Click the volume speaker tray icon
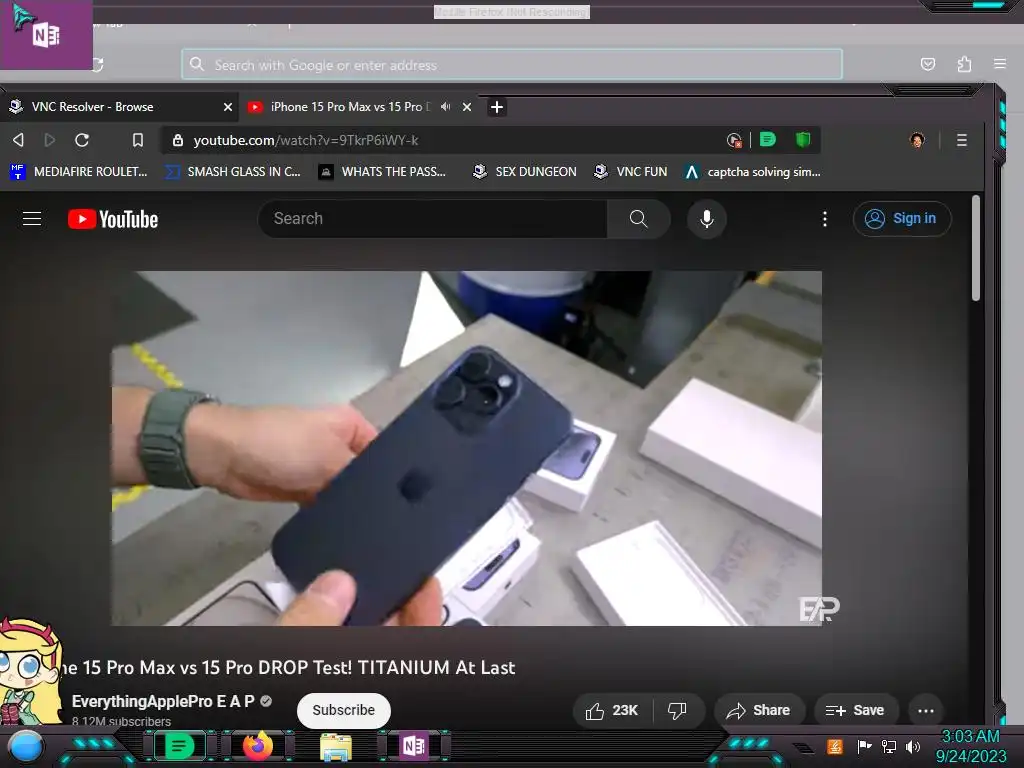The height and width of the screenshot is (768, 1024). pyautogui.click(x=912, y=746)
